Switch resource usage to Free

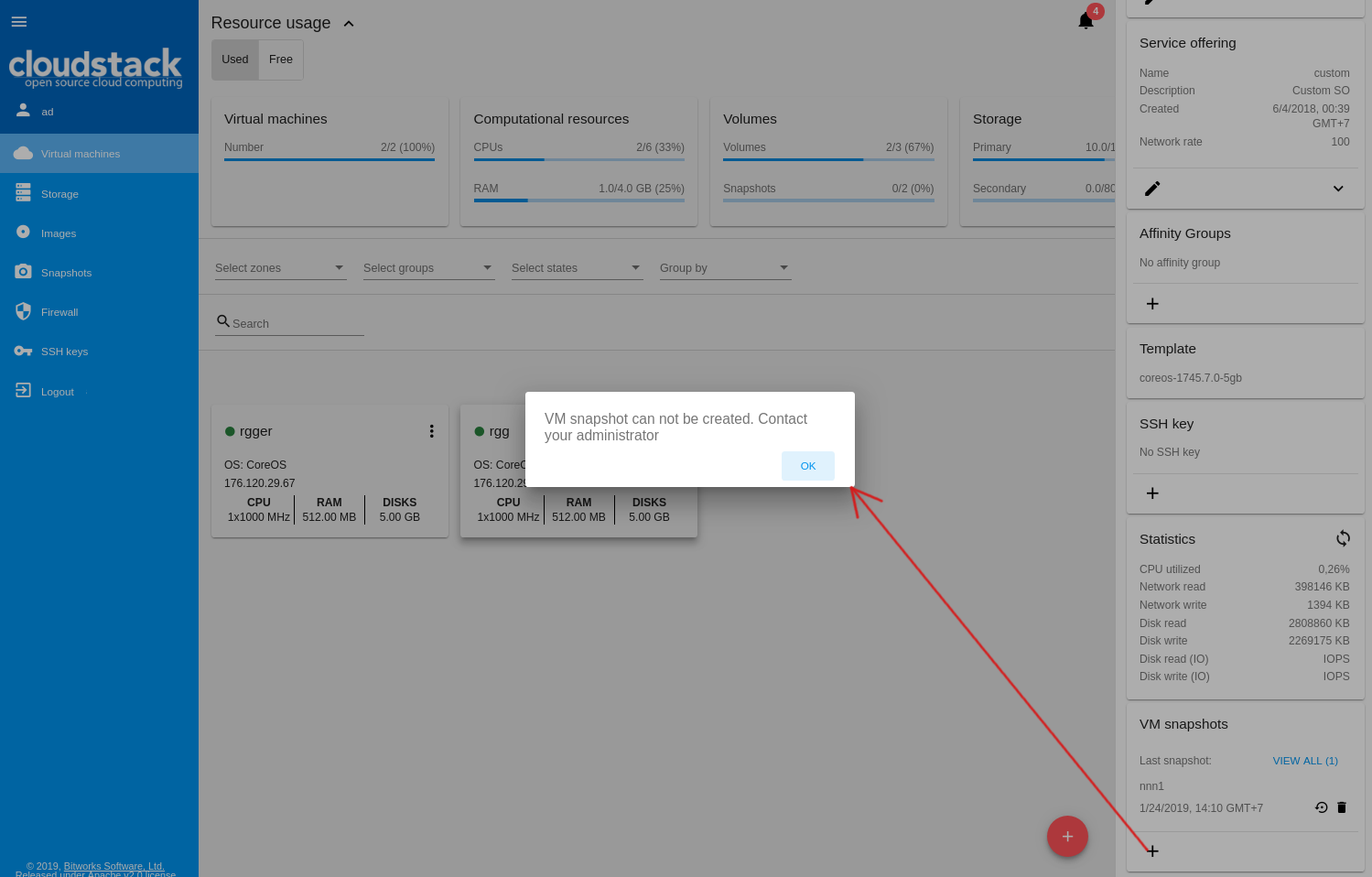pos(281,60)
